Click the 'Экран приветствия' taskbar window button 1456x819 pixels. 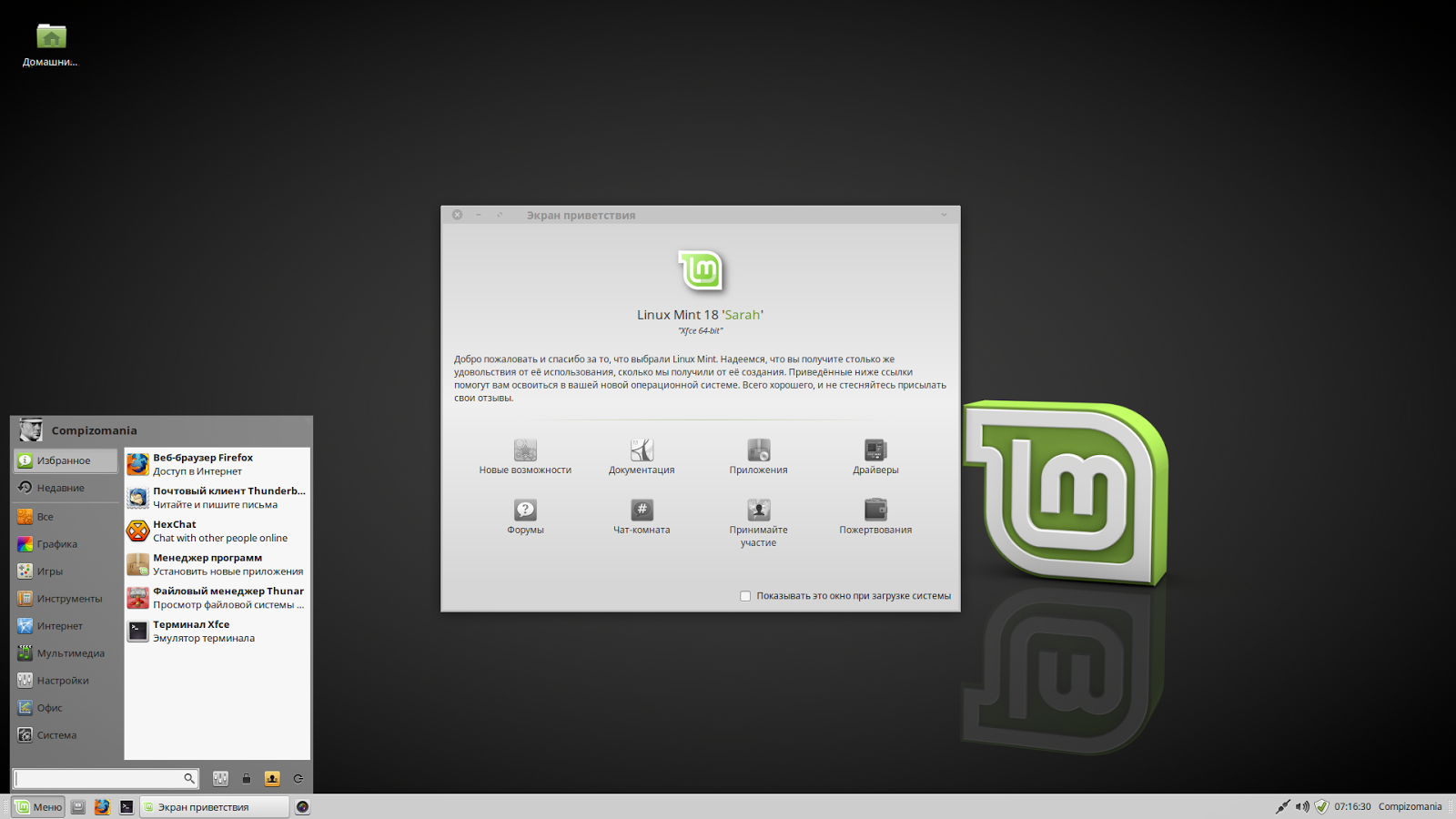click(214, 807)
